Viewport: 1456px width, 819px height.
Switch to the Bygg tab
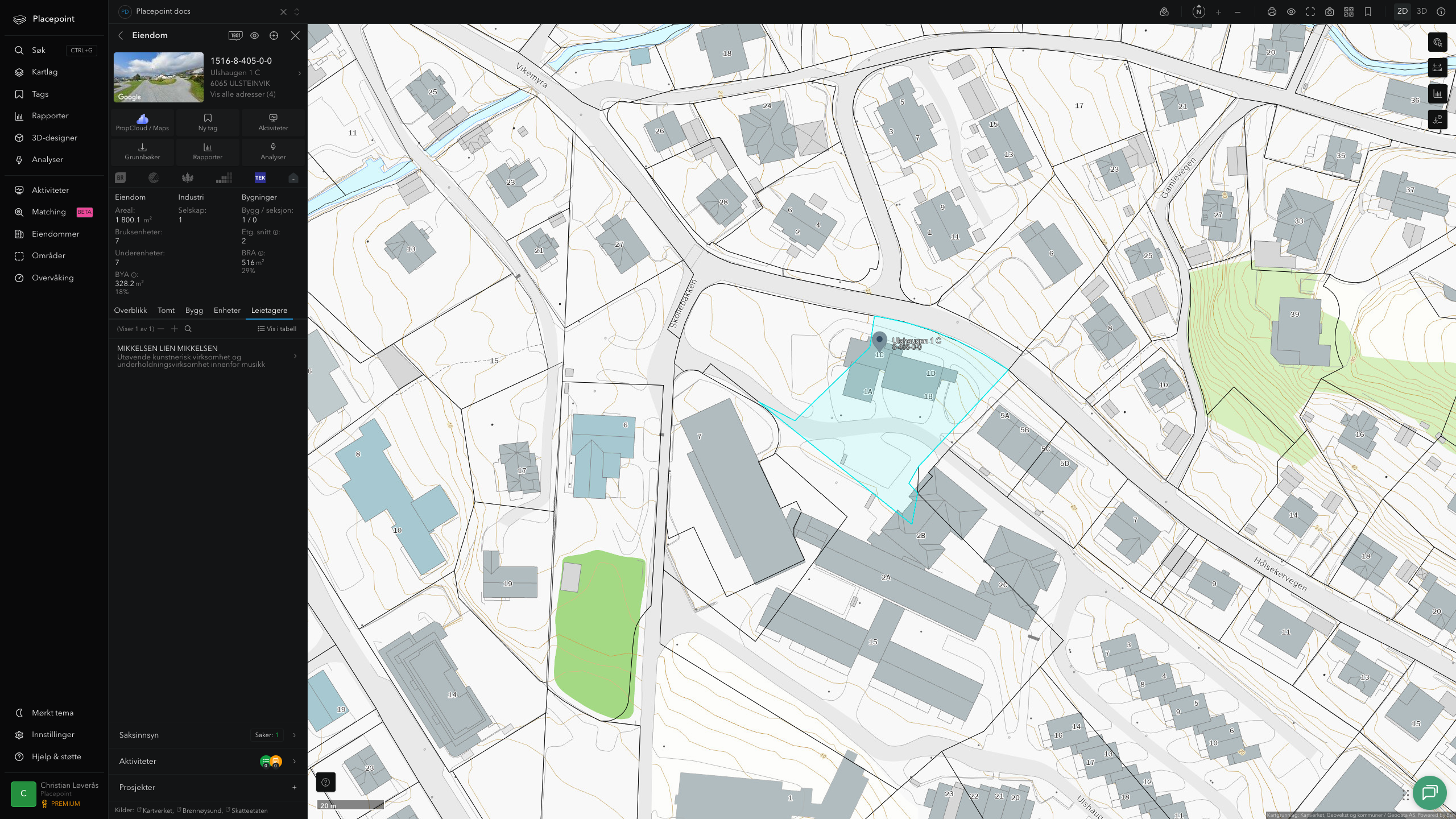[x=194, y=311]
